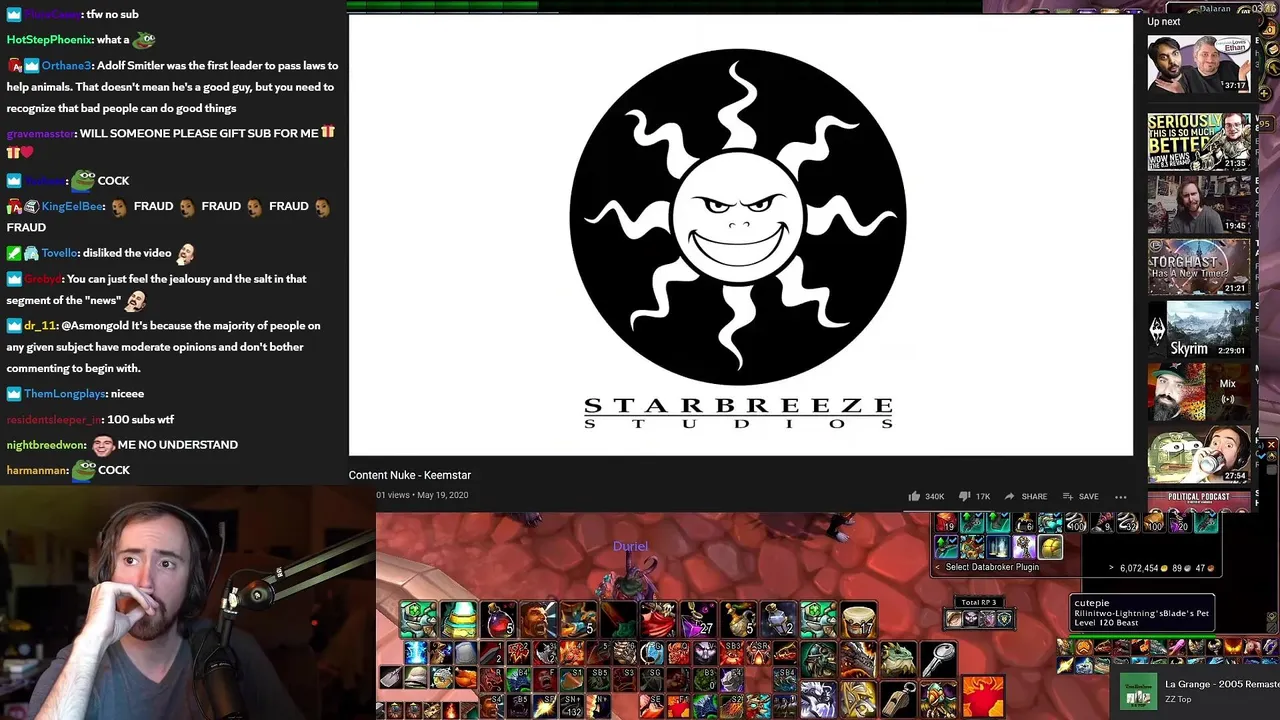Click the skull-in-red-cloak ability icon
The width and height of the screenshot is (1280, 720).
[x=659, y=620]
